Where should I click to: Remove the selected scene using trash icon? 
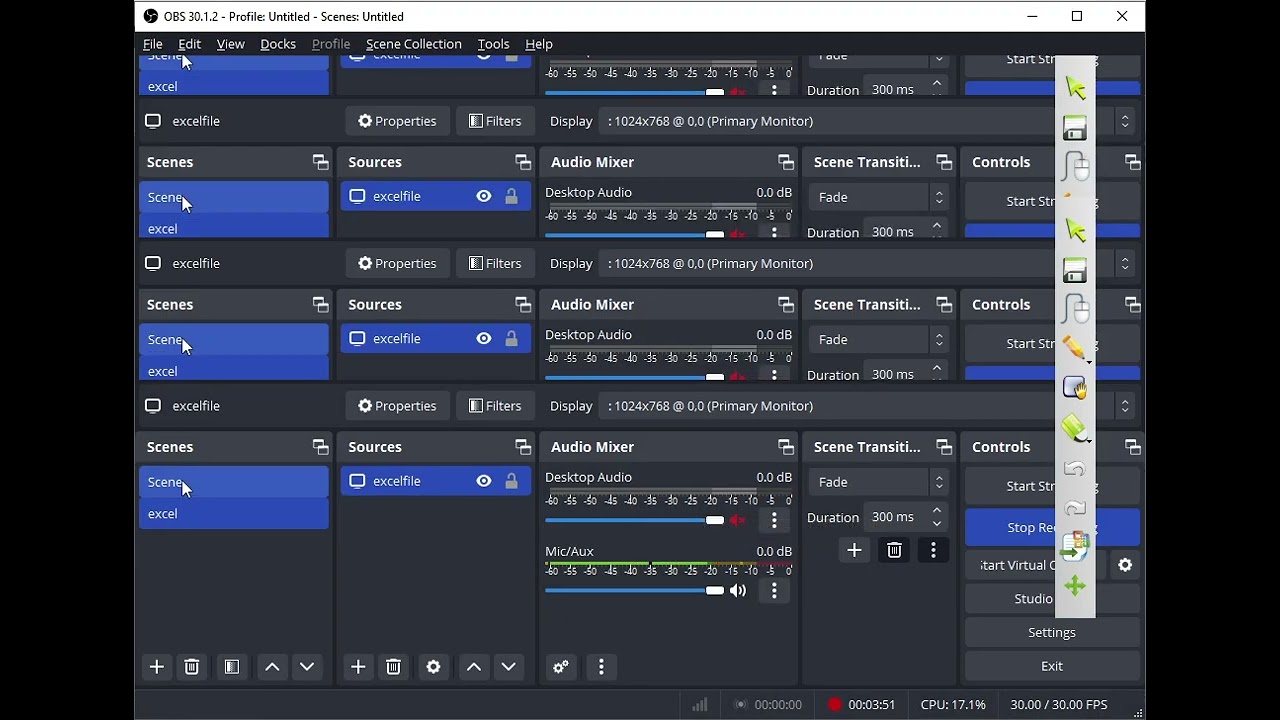pyautogui.click(x=192, y=667)
